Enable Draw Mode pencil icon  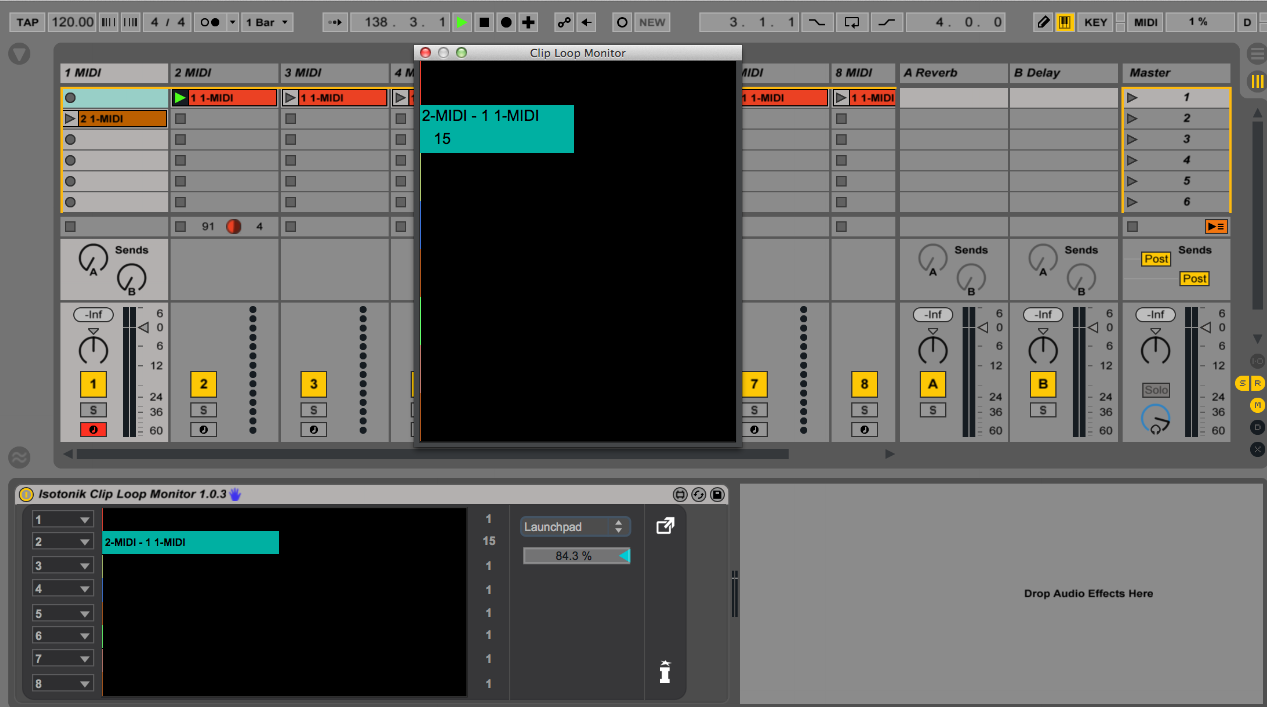[1043, 22]
